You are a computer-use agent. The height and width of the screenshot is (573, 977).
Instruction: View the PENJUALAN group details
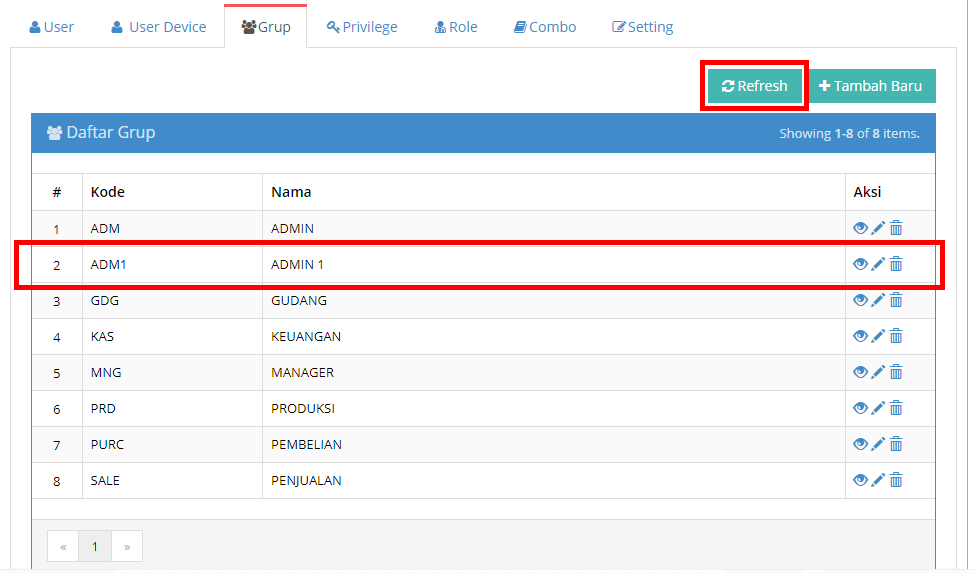(x=860, y=480)
